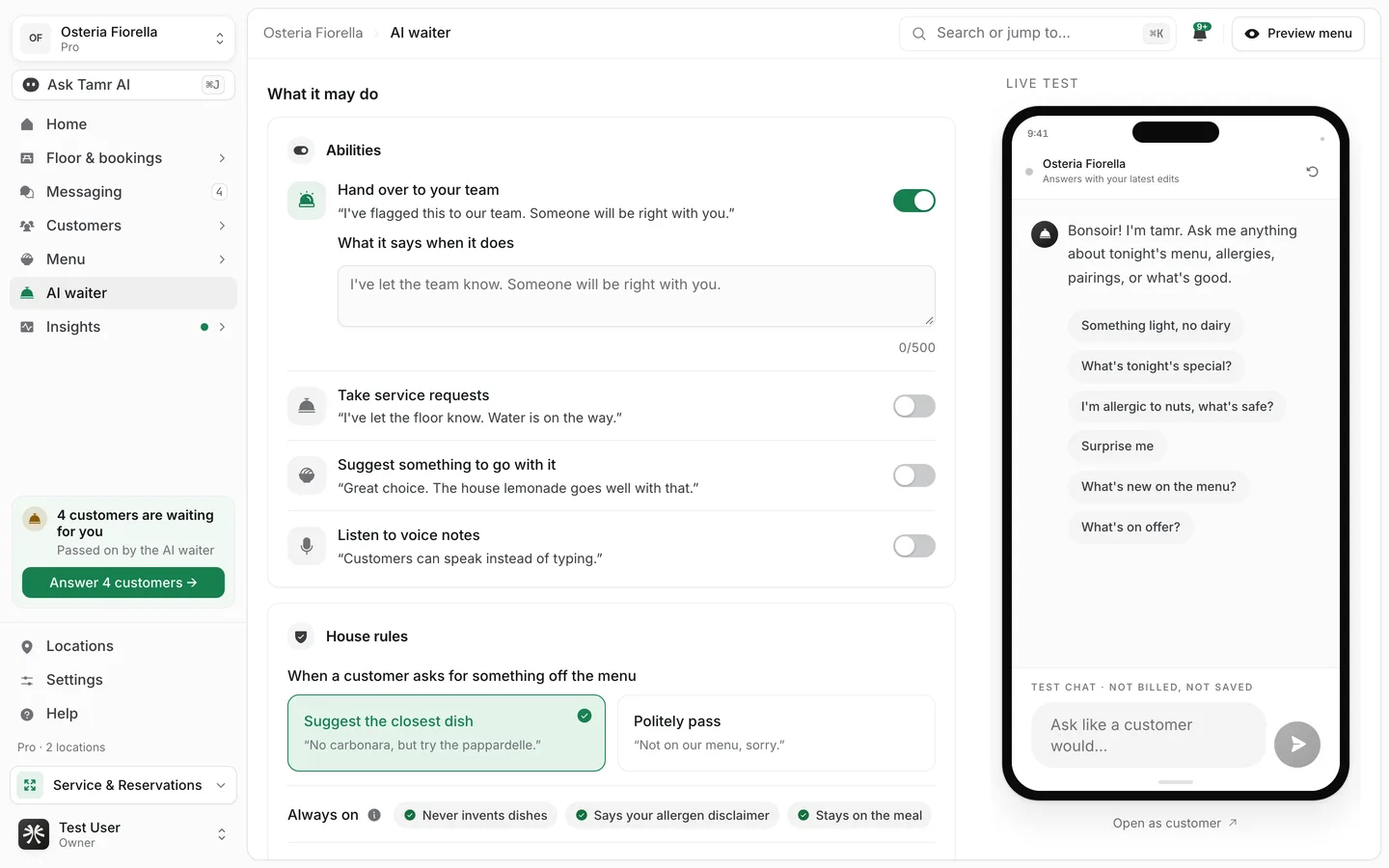Open Messaging from the sidebar

[123, 192]
